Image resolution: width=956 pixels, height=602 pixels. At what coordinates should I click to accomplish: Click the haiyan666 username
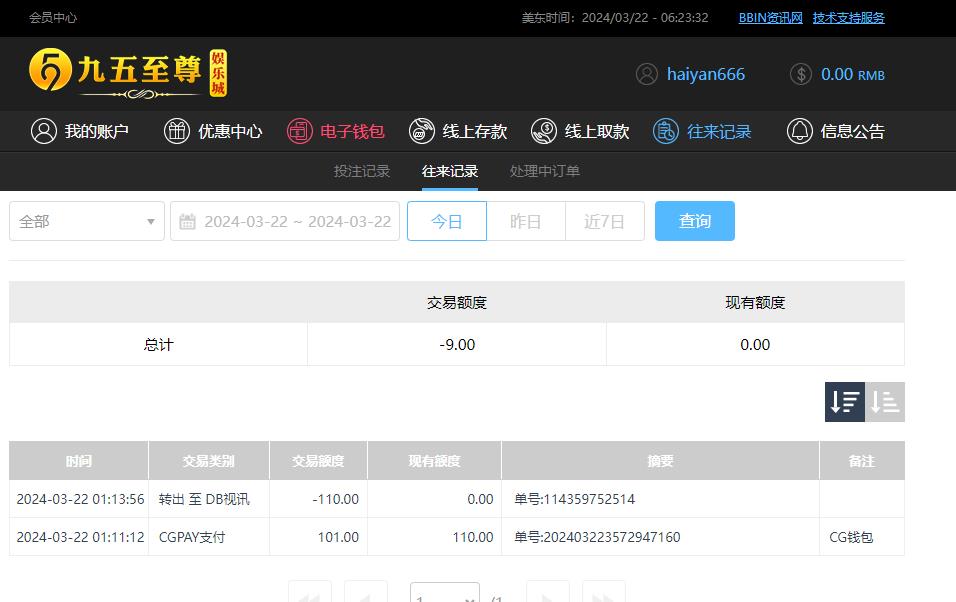click(705, 74)
